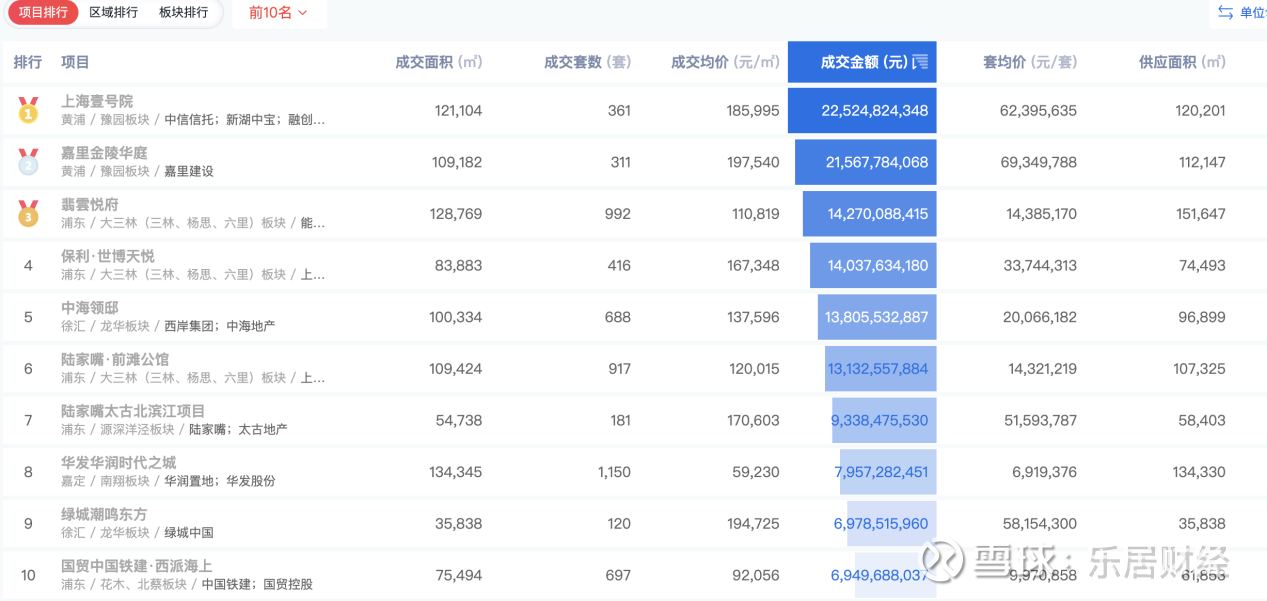Click the gold medal icon for rank 1
The height and width of the screenshot is (601, 1267).
point(28,110)
